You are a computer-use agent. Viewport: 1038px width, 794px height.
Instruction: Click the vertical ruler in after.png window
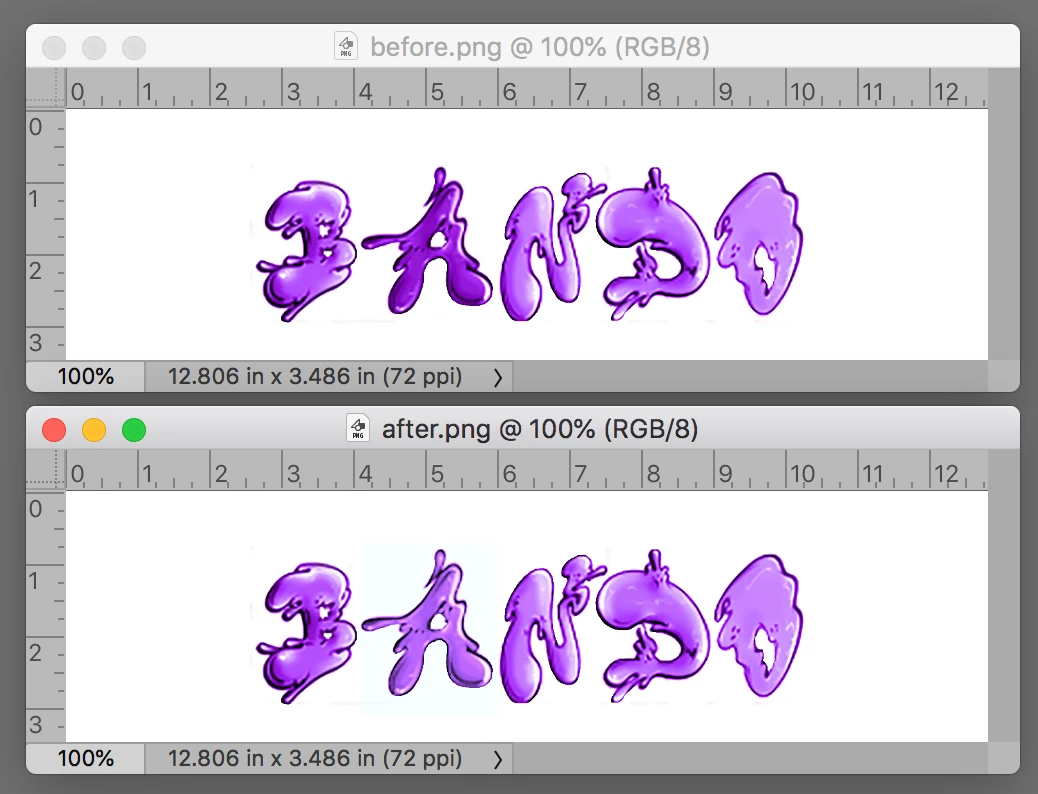(46, 616)
